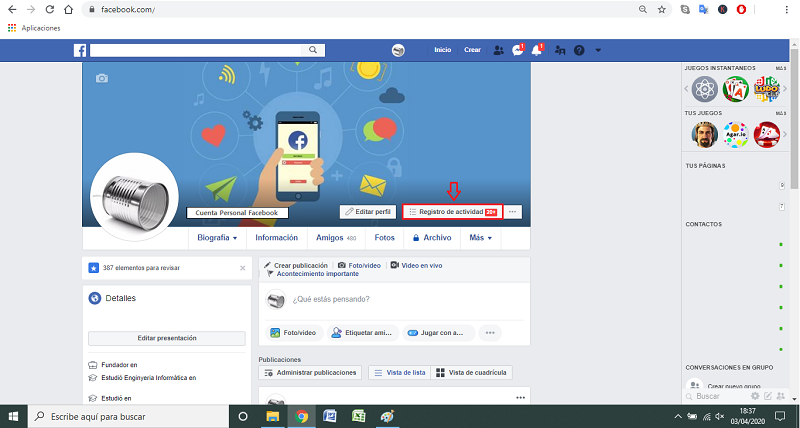Open notifications bell icon
The width and height of the screenshot is (800, 428).
pos(536,51)
